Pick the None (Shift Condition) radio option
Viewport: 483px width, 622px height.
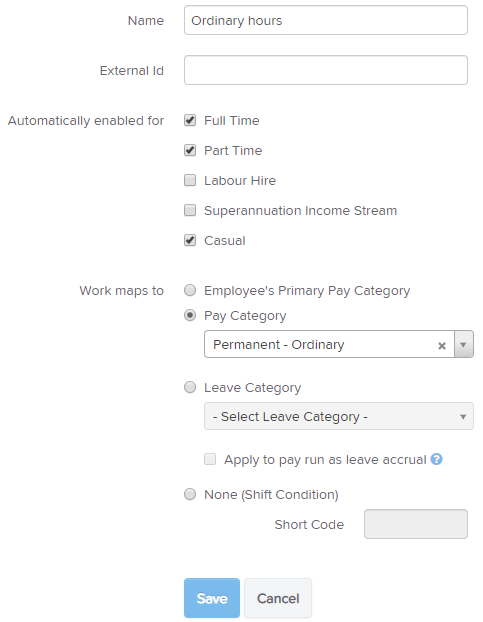[x=190, y=494]
